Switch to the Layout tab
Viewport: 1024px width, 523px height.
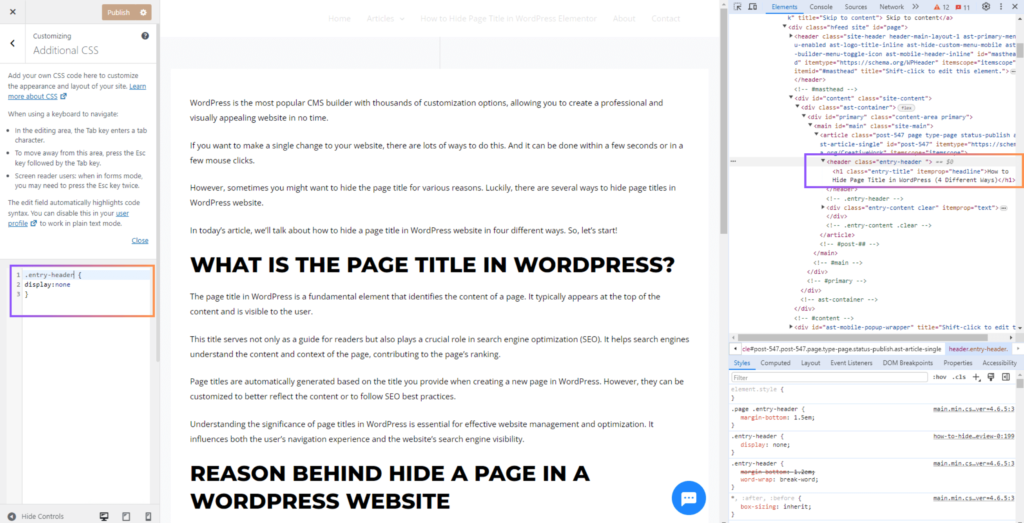pyautogui.click(x=810, y=362)
